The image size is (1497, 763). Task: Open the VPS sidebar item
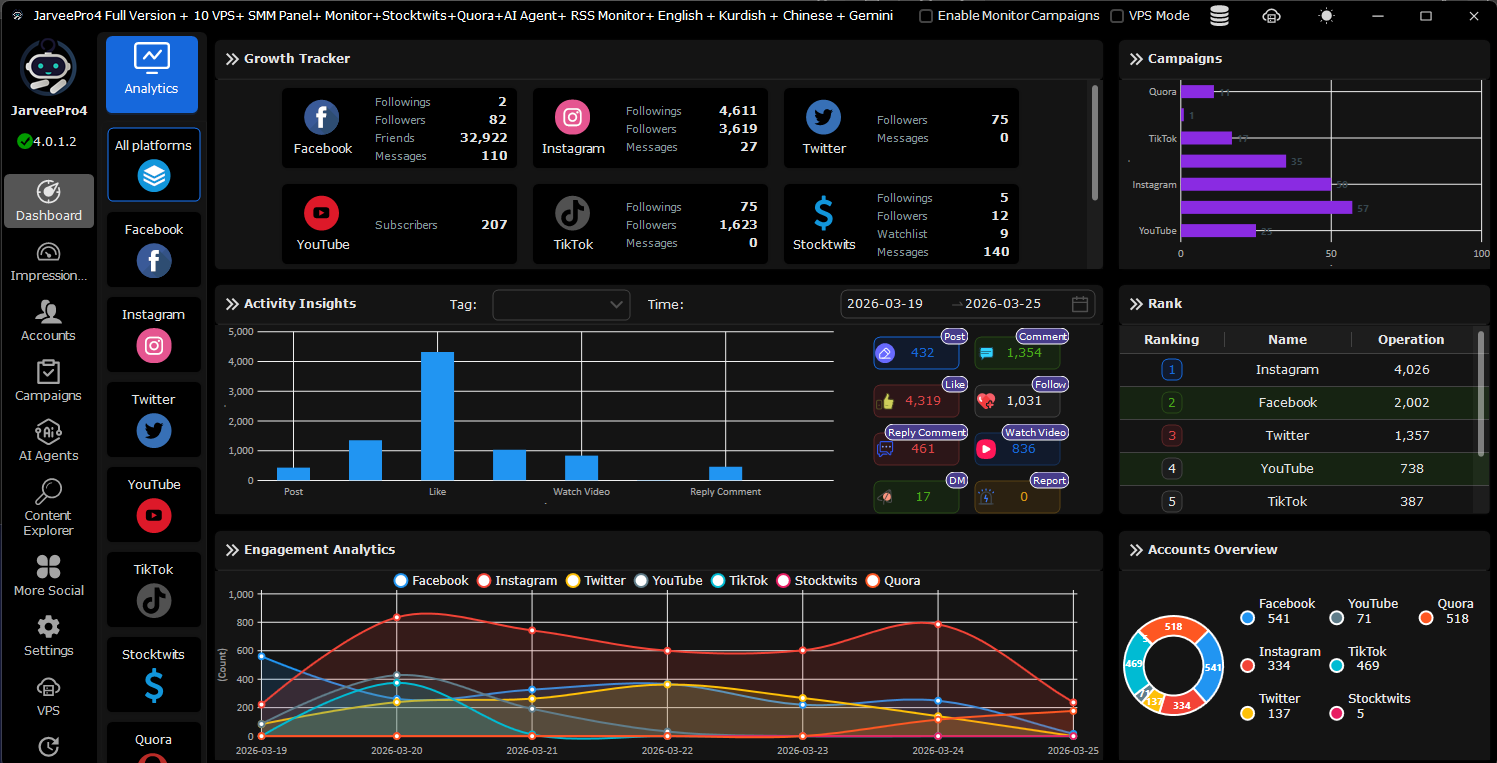coord(48,696)
